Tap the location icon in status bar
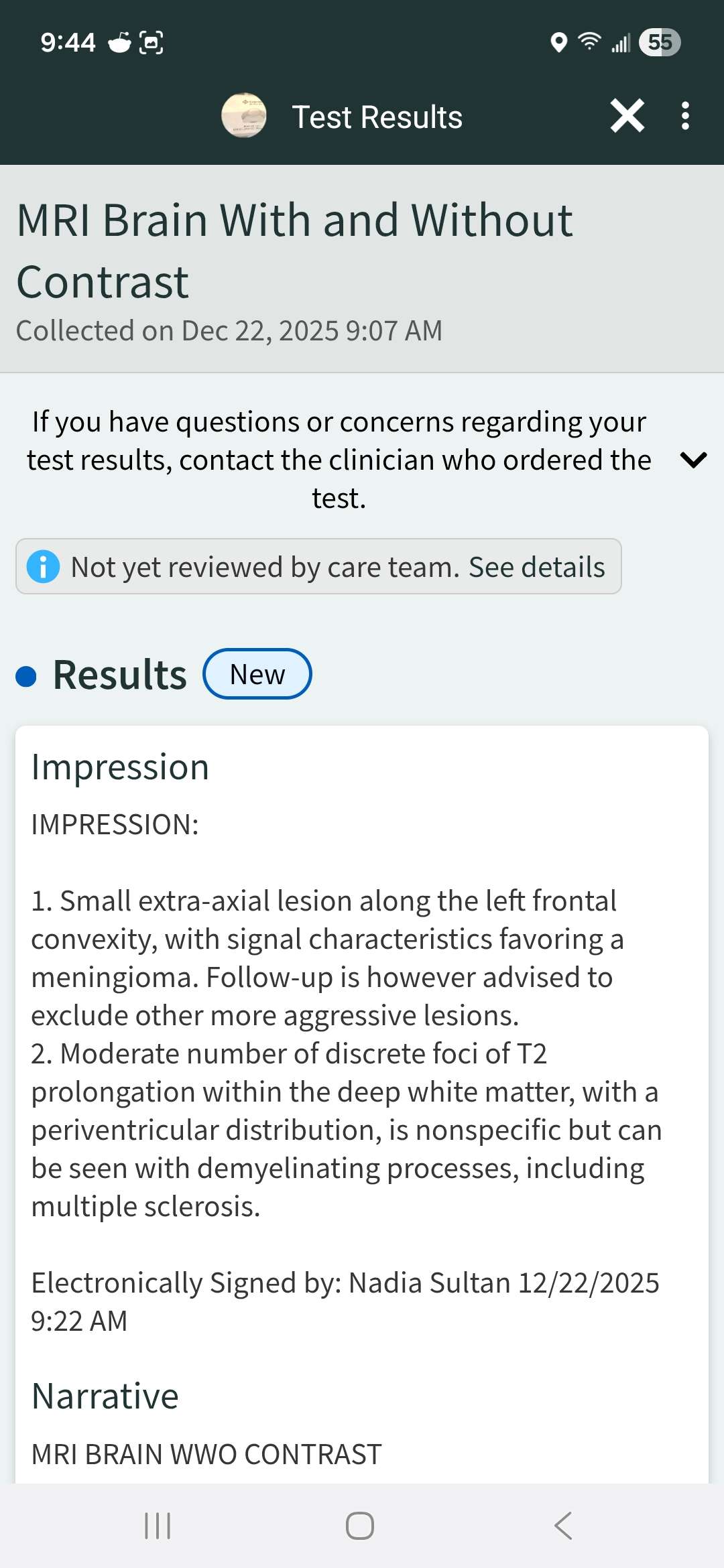724x1568 pixels. pyautogui.click(x=558, y=42)
